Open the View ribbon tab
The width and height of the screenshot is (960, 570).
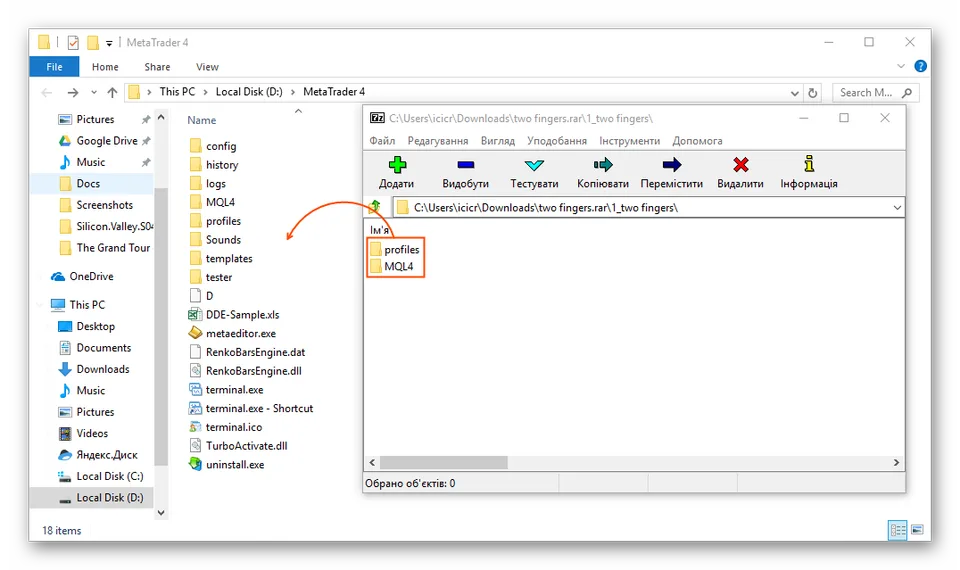pos(207,67)
